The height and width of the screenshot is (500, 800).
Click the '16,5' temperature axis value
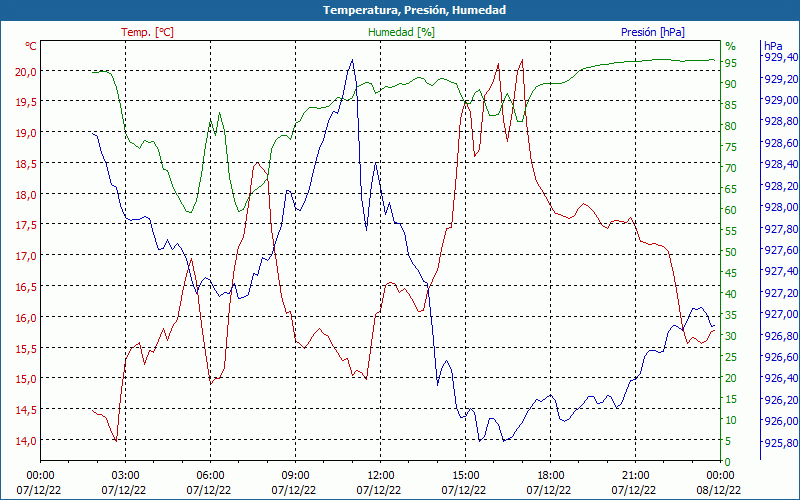point(26,287)
